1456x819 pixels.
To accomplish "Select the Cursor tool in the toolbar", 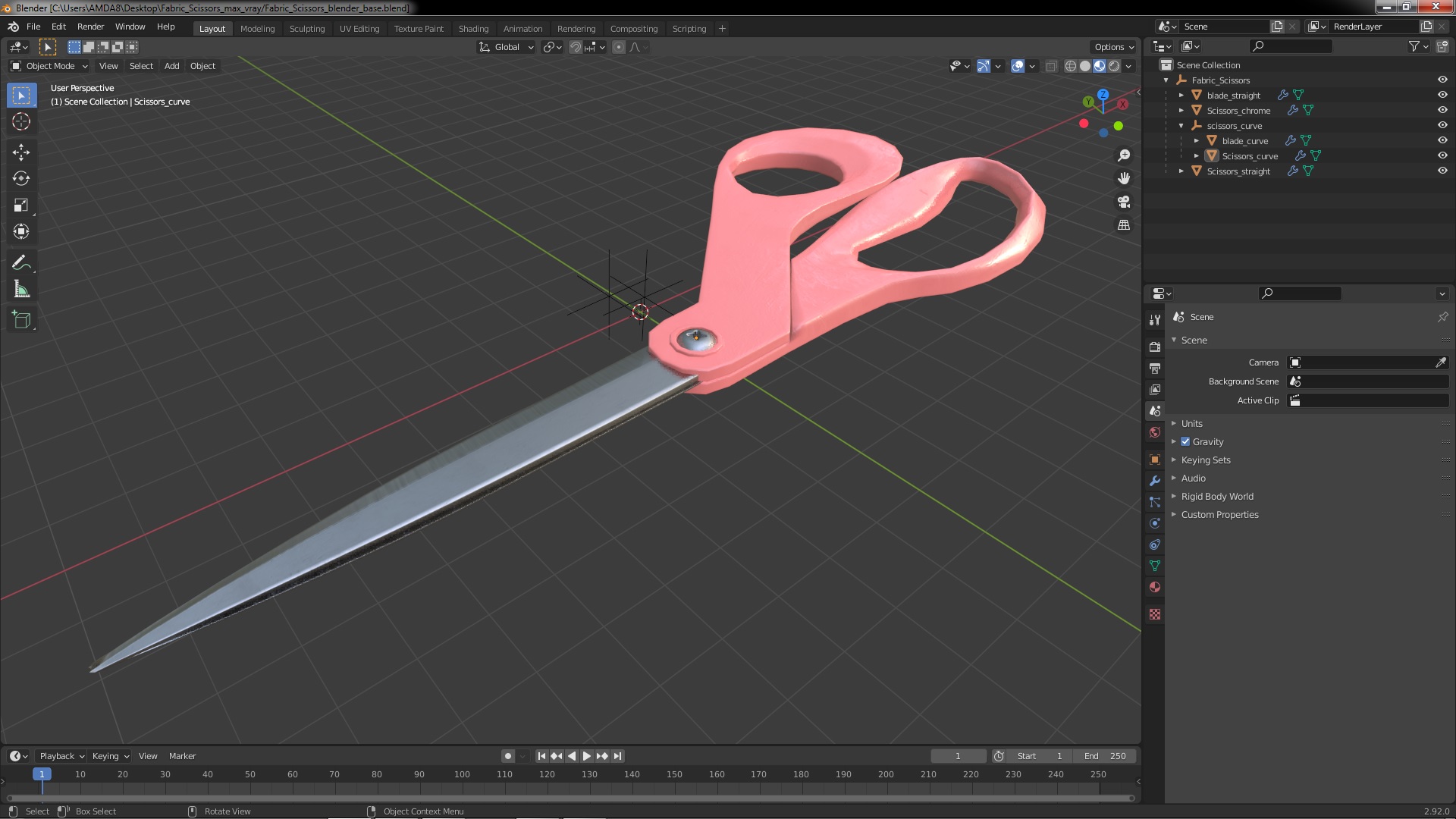I will coord(21,121).
